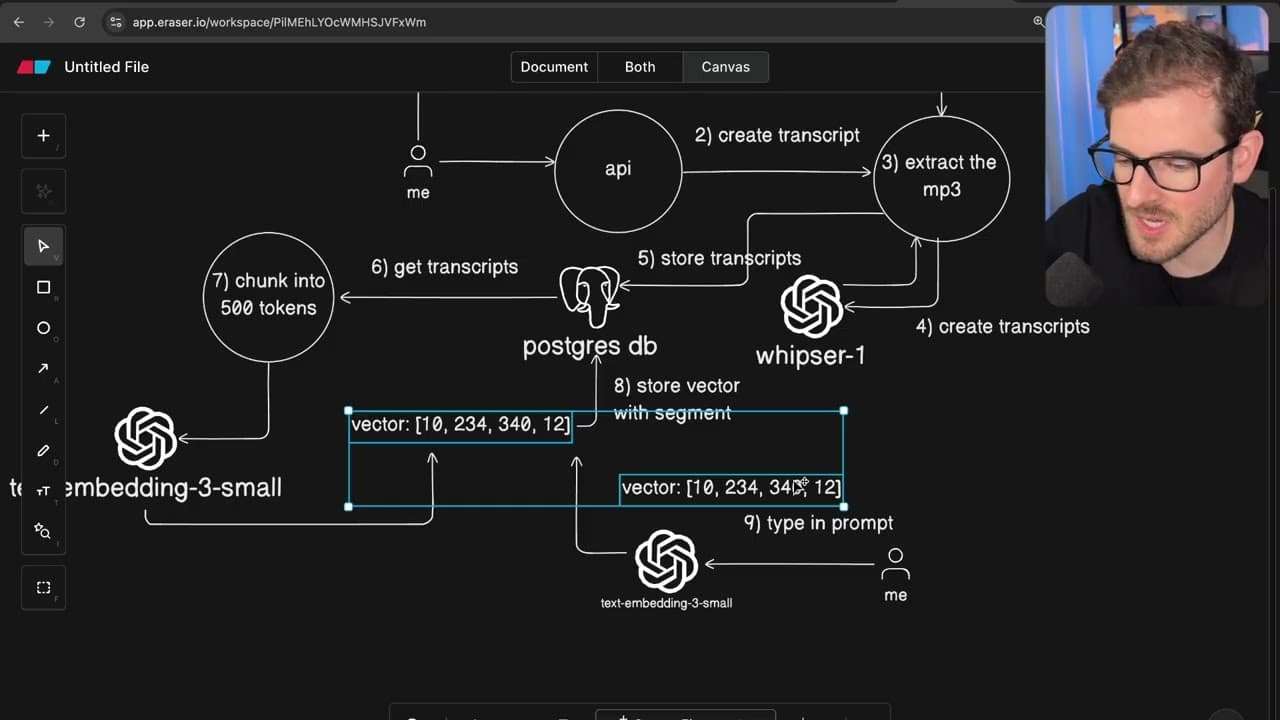
Task: Click the browser back arrow
Action: 19,21
